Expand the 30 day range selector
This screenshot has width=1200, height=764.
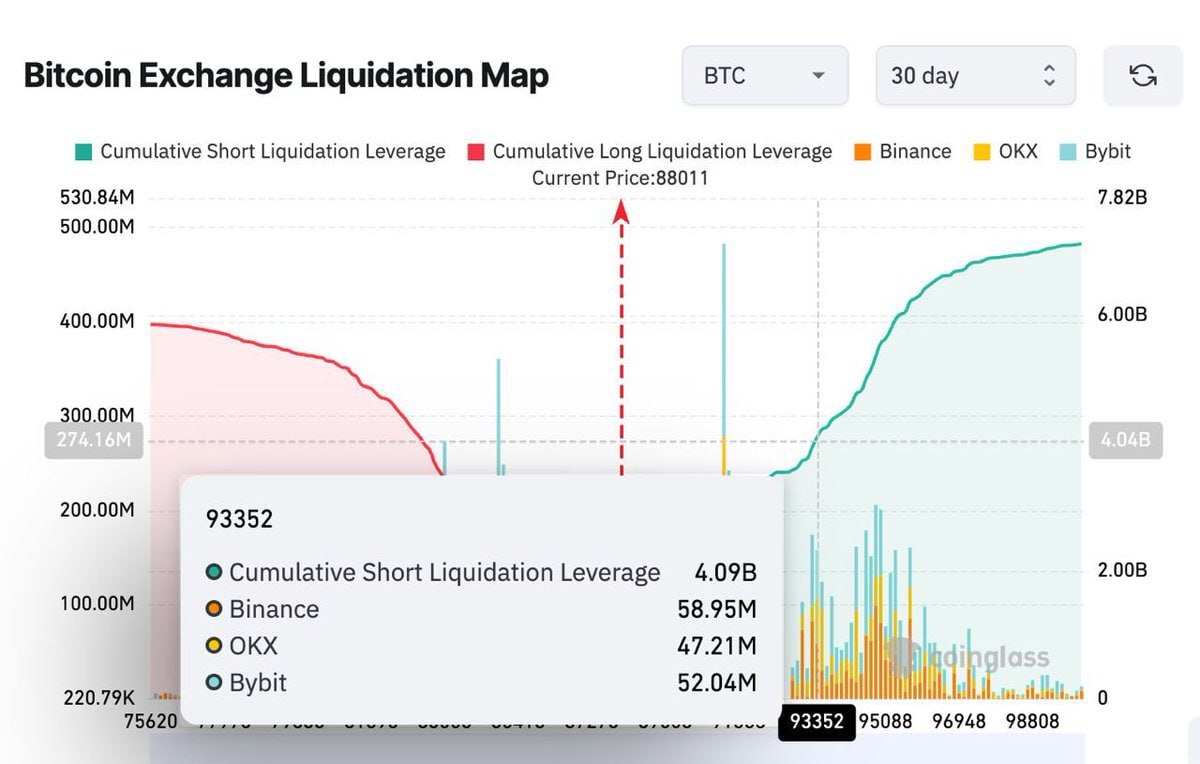click(x=974, y=76)
